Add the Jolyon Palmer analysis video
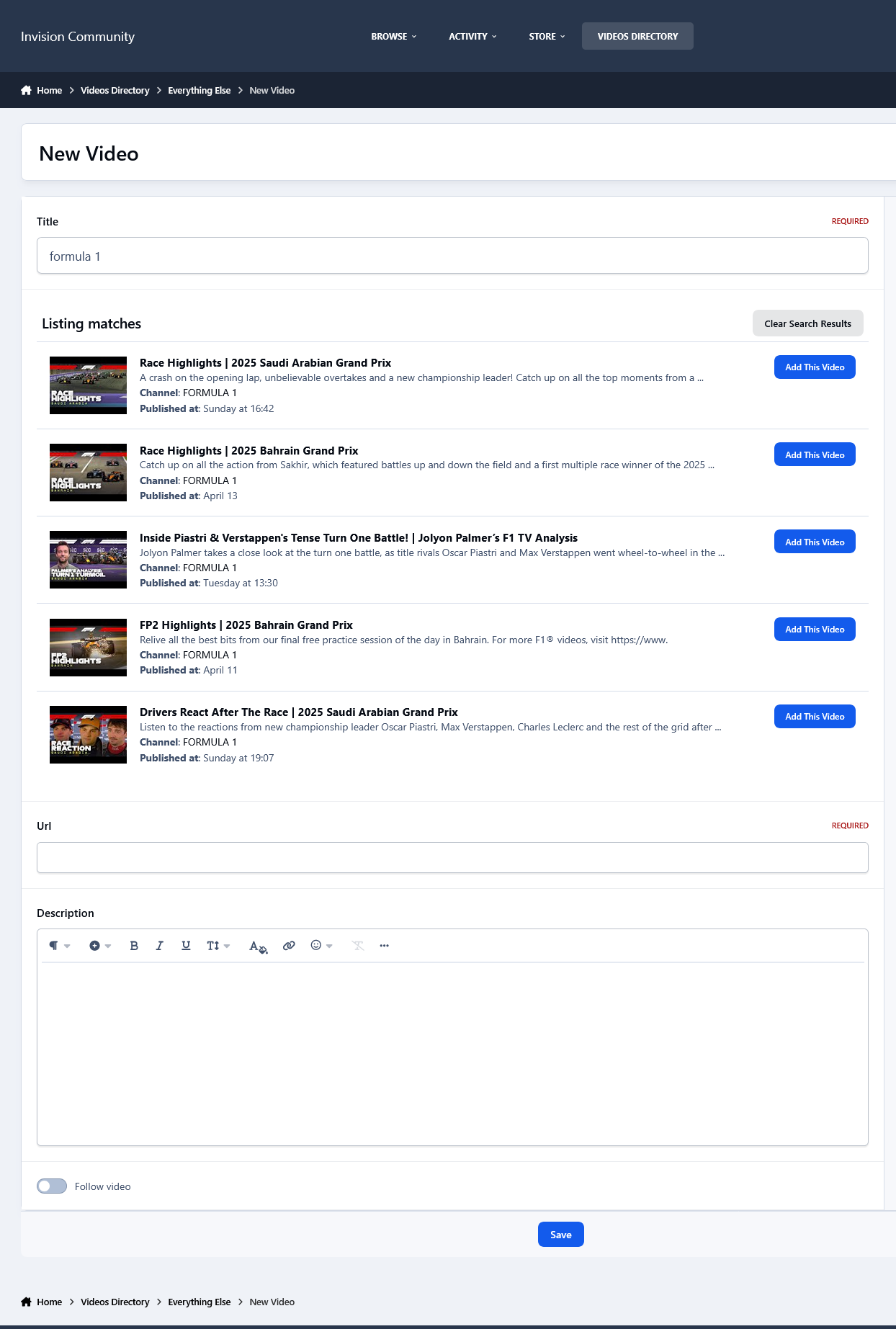The width and height of the screenshot is (896, 1329). [815, 542]
